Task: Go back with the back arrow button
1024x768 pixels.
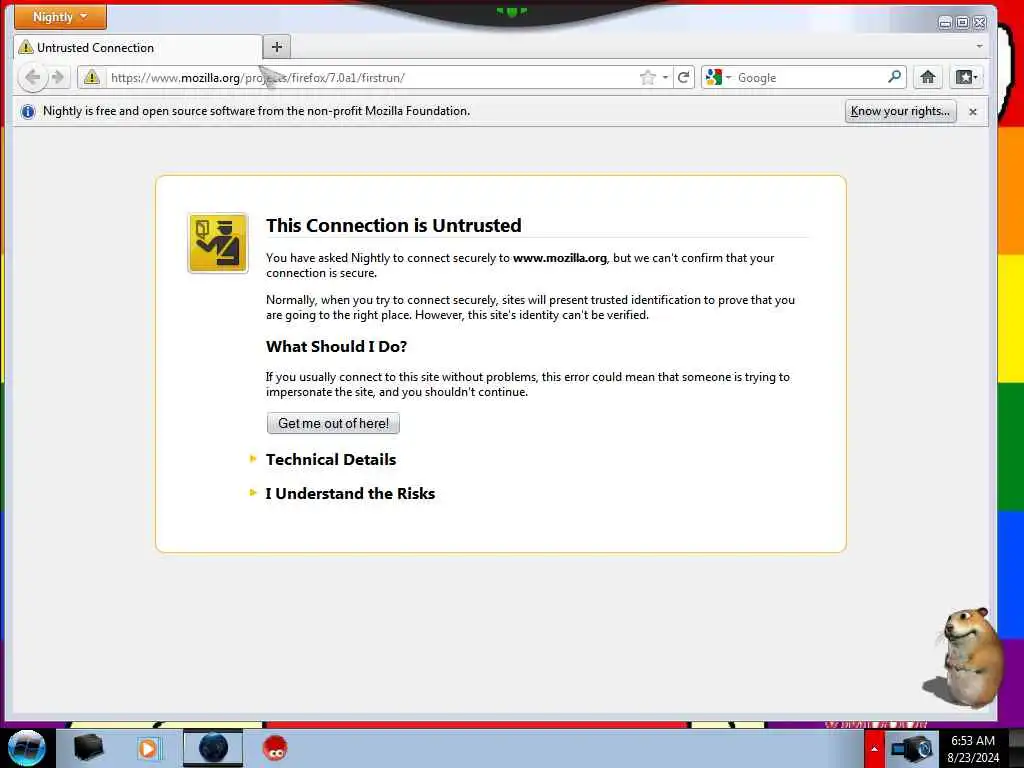Action: (32, 78)
